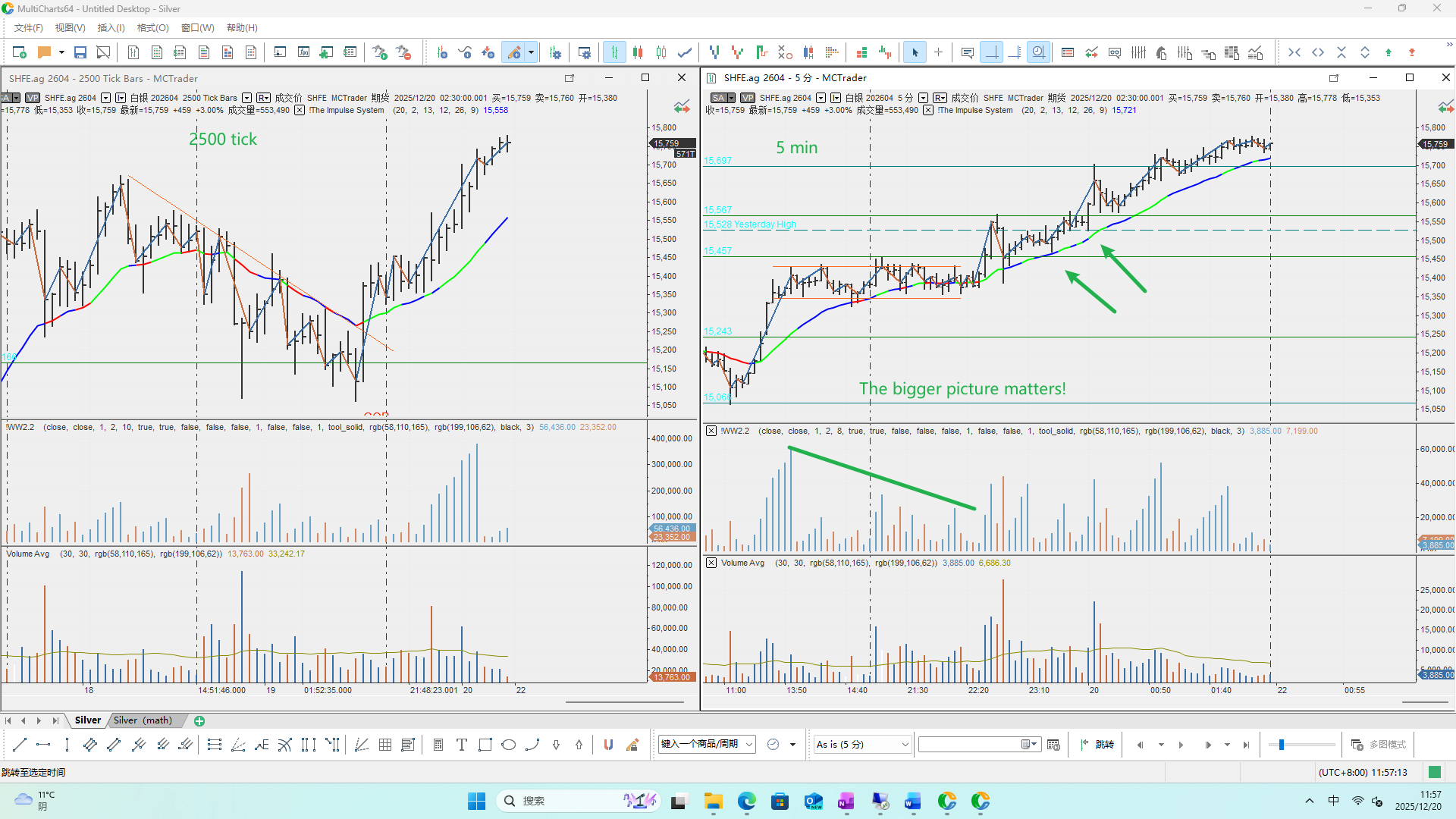Expand SHFE.ag 2604 symbol dropdown in tick chart
The width and height of the screenshot is (1456, 819).
106,98
